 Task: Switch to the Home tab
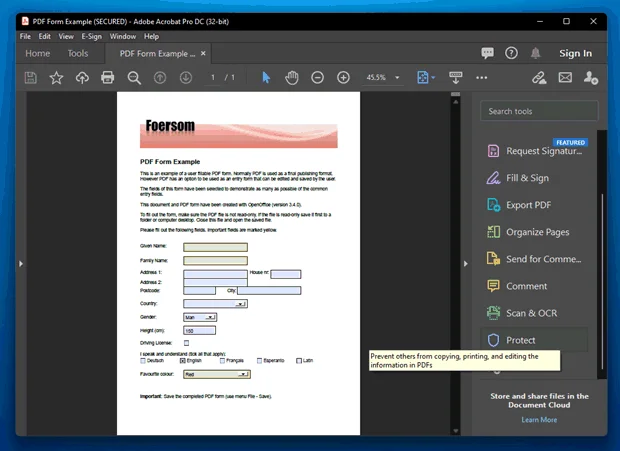[x=38, y=53]
